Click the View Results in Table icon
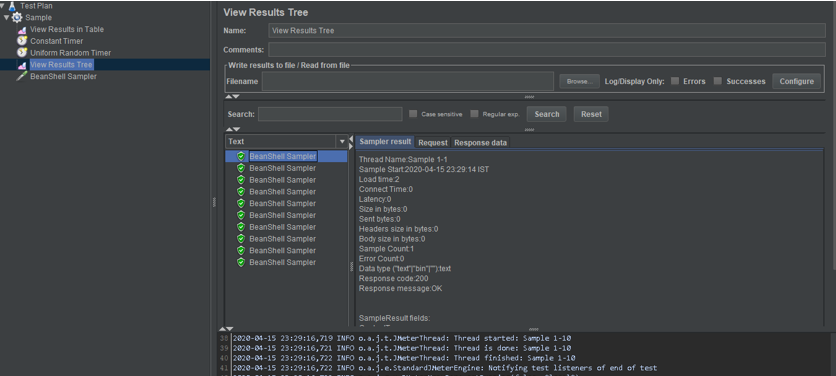This screenshot has height=376, width=836. click(x=22, y=30)
